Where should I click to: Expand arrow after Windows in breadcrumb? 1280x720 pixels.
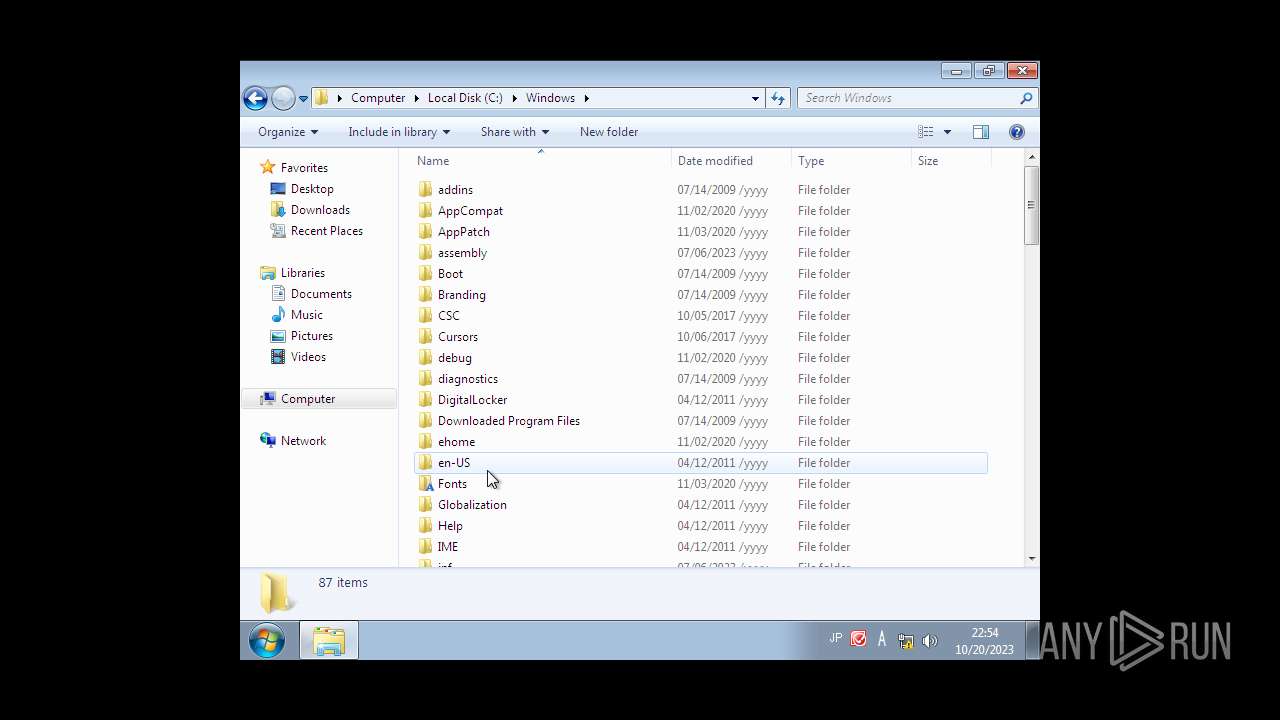pyautogui.click(x=587, y=98)
